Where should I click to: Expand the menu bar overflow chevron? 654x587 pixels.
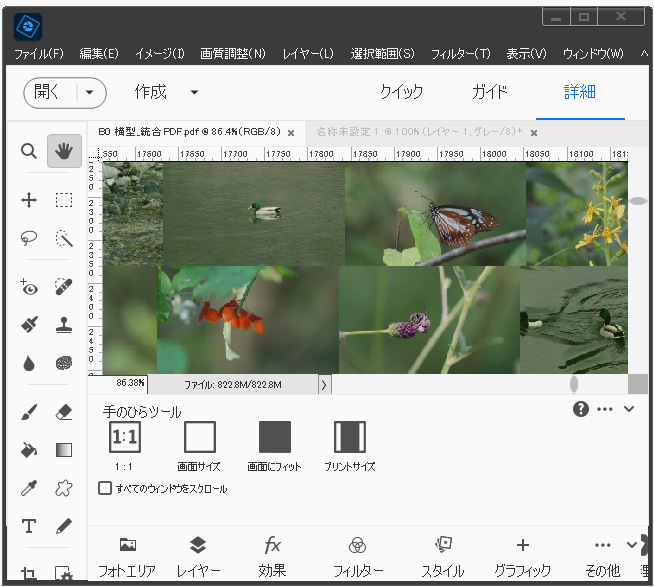point(644,53)
